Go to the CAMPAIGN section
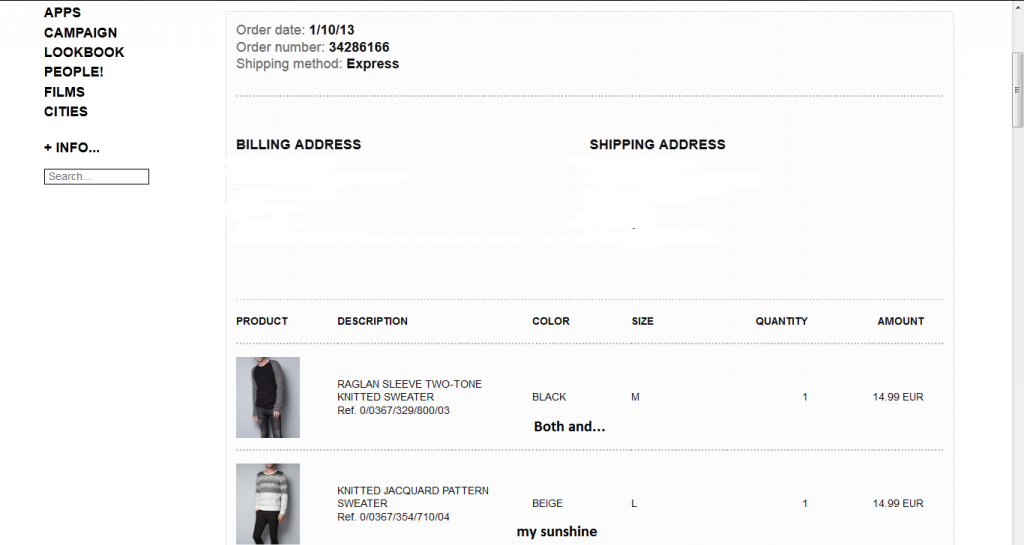 (x=80, y=33)
